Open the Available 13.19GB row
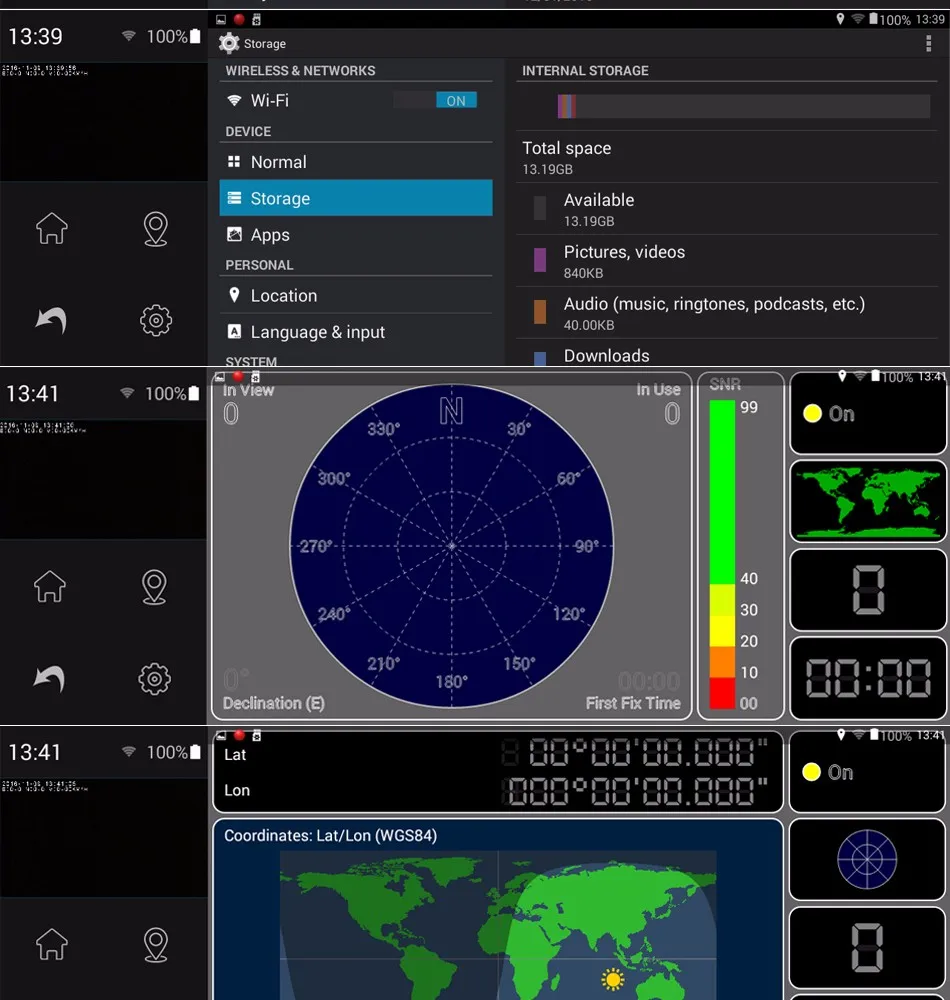Viewport: 950px width, 1000px height. [726, 209]
